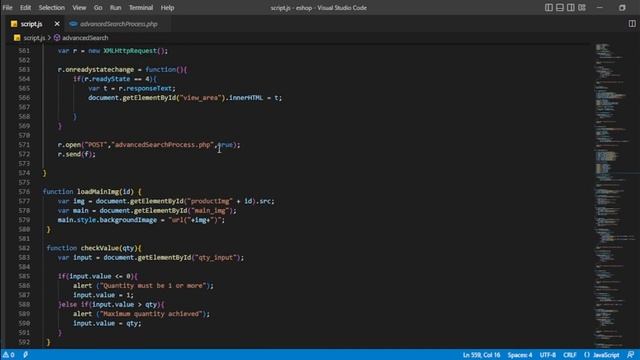The image size is (640, 360).
Task: Click the PHP file icon on advancedSearchProcess.php tab
Action: coord(73,24)
